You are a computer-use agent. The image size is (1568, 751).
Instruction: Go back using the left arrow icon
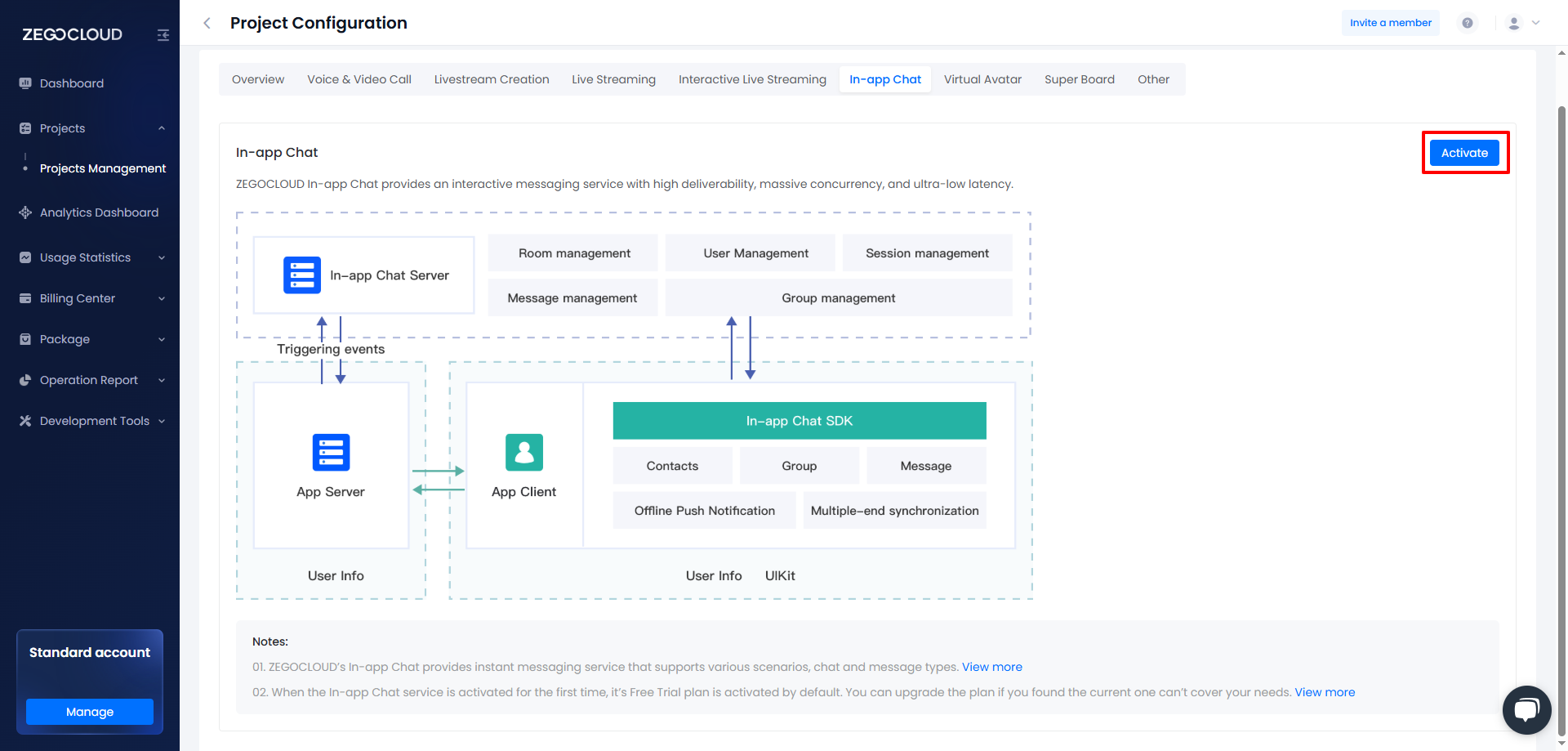click(207, 23)
